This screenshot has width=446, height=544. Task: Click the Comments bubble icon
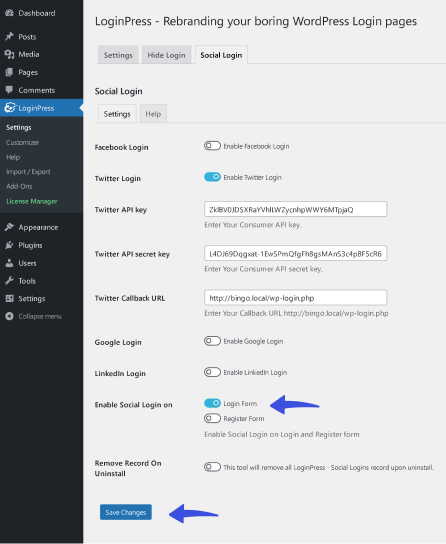9,90
